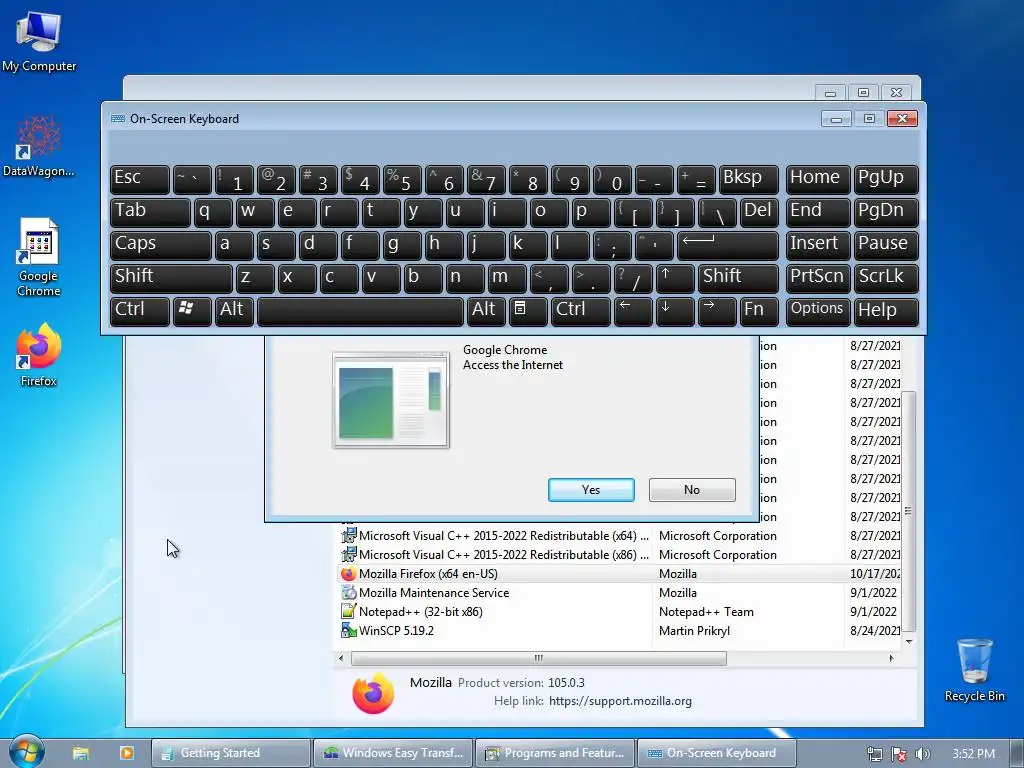Click the network tray icon
Screen dimensions: 1024x768
(x=874, y=754)
